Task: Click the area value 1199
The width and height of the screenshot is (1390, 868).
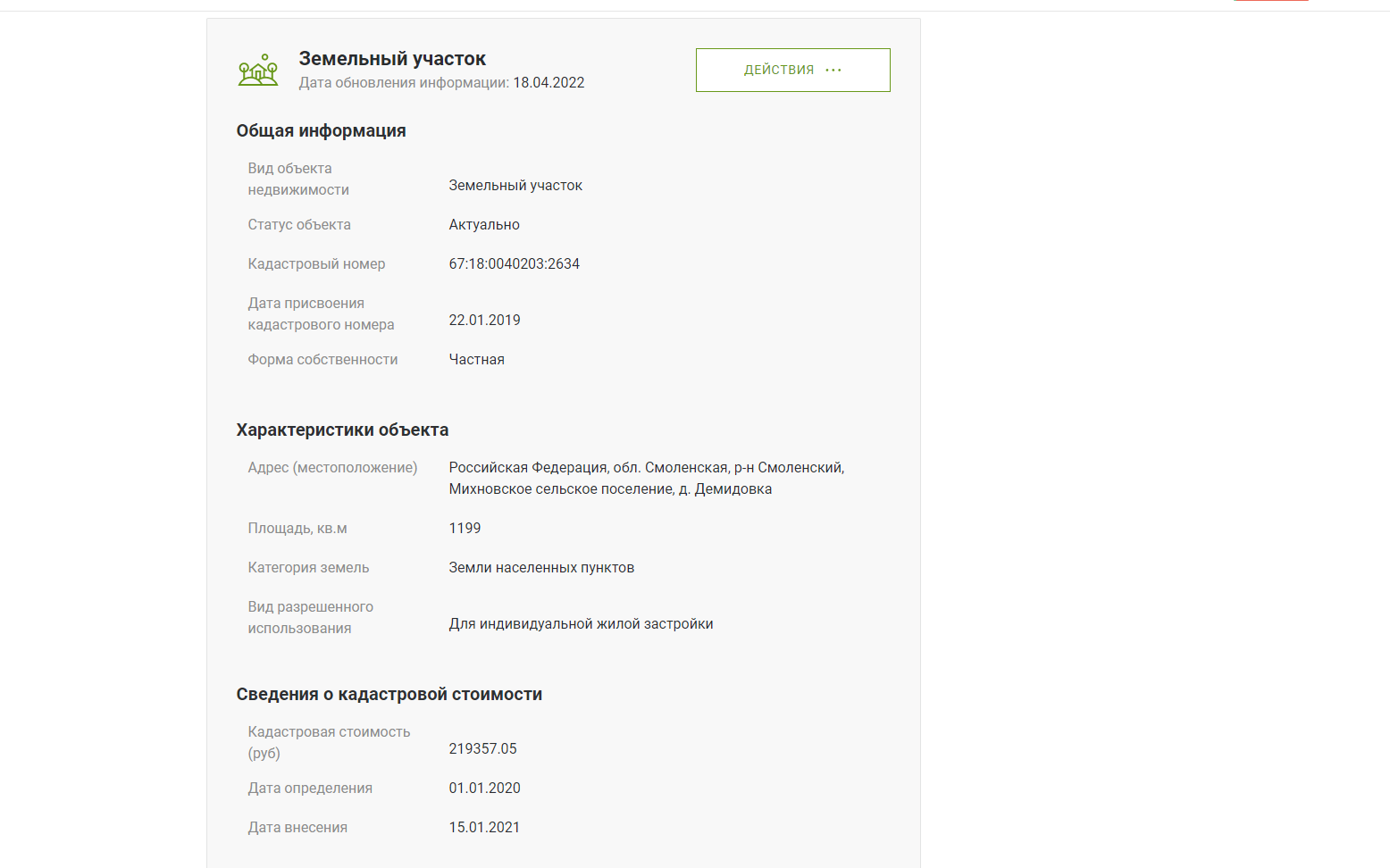Action: 465,529
